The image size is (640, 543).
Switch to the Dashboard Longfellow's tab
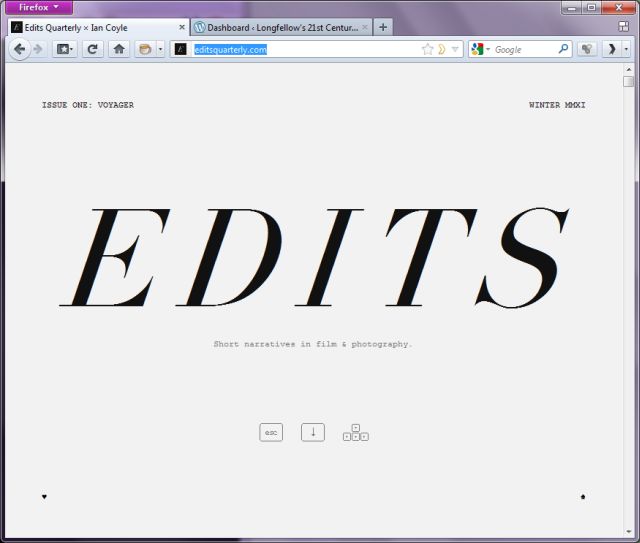pos(282,27)
